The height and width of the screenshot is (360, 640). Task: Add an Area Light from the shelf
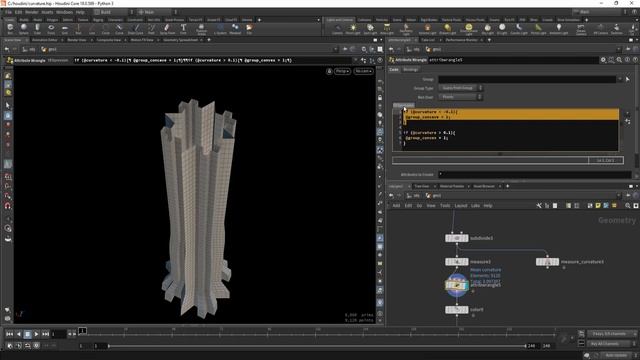click(387, 29)
